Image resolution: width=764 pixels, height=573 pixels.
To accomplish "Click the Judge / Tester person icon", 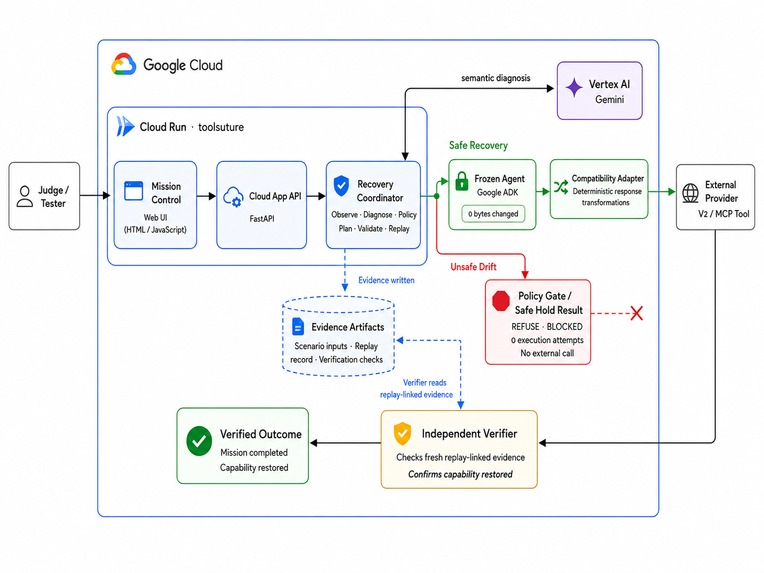I will (25, 196).
